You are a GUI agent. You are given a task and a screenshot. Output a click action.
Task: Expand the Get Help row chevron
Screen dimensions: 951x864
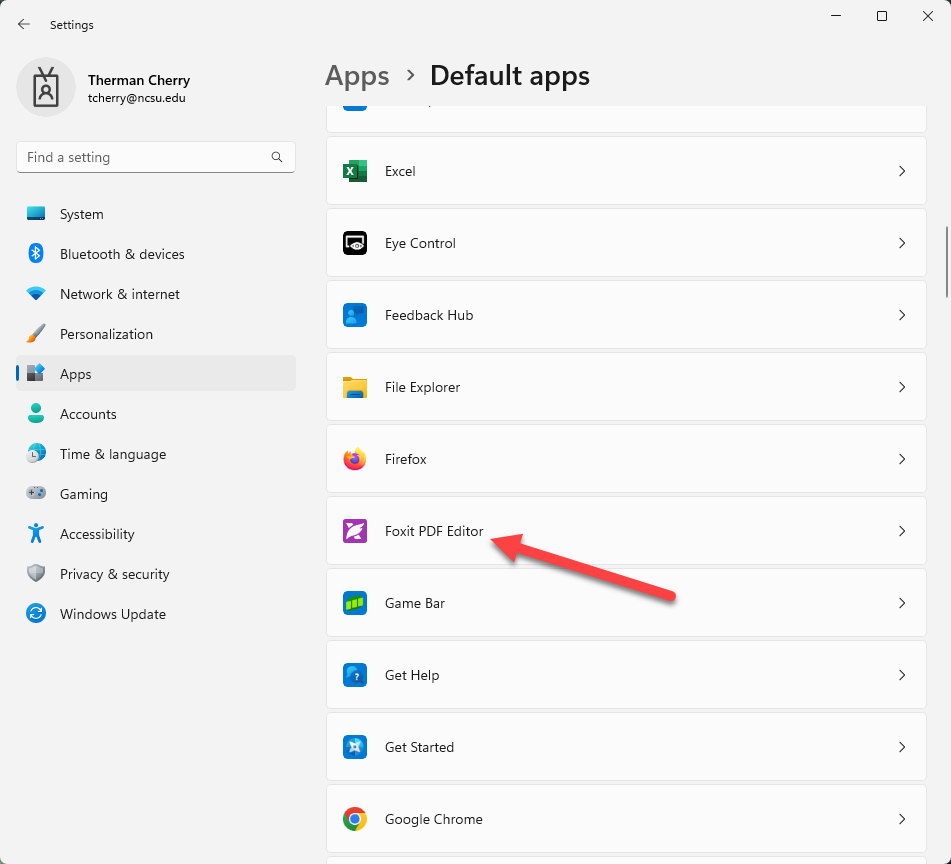point(901,675)
